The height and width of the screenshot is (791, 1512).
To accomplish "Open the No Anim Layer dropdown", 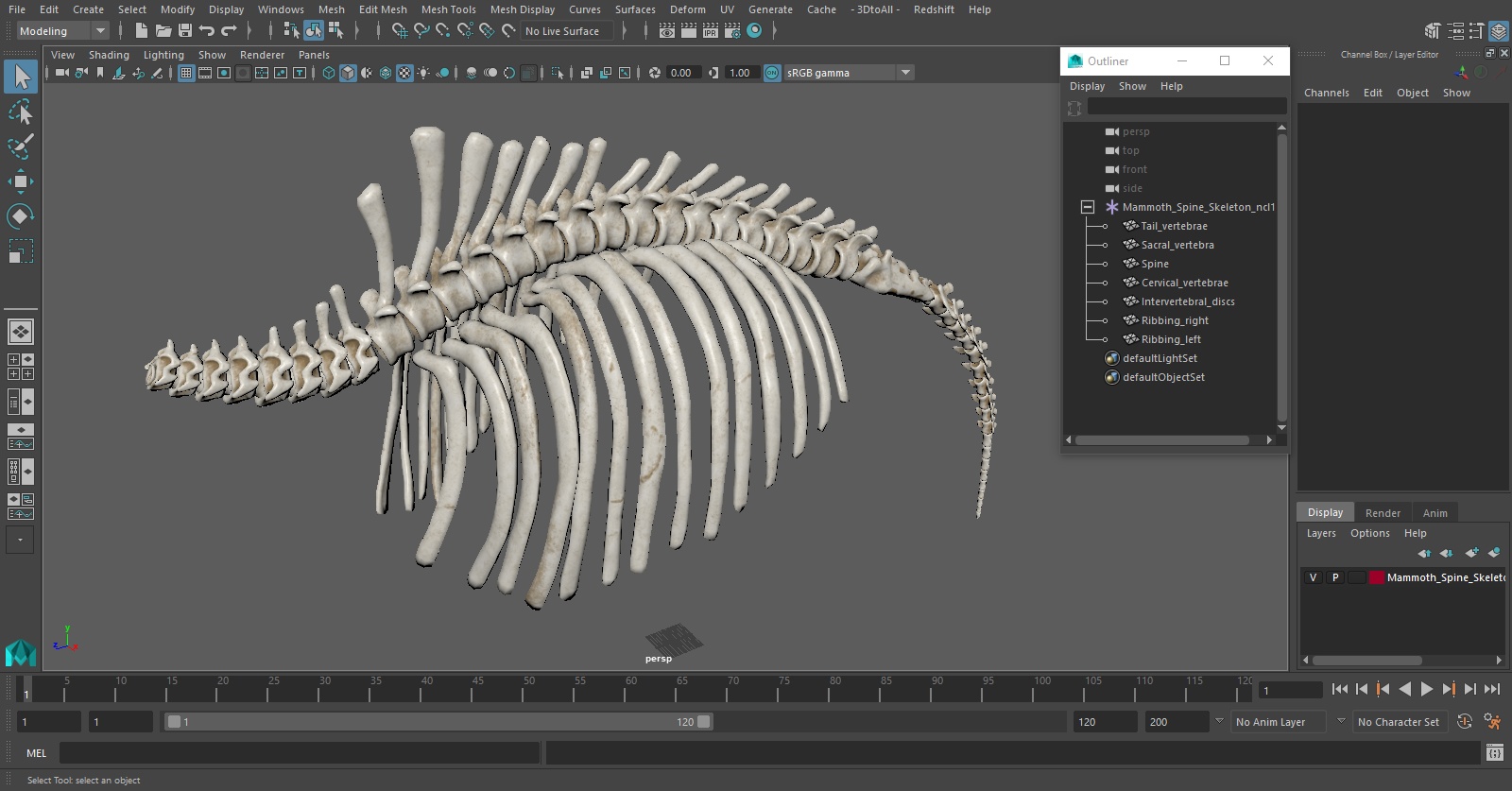I will [x=1278, y=722].
